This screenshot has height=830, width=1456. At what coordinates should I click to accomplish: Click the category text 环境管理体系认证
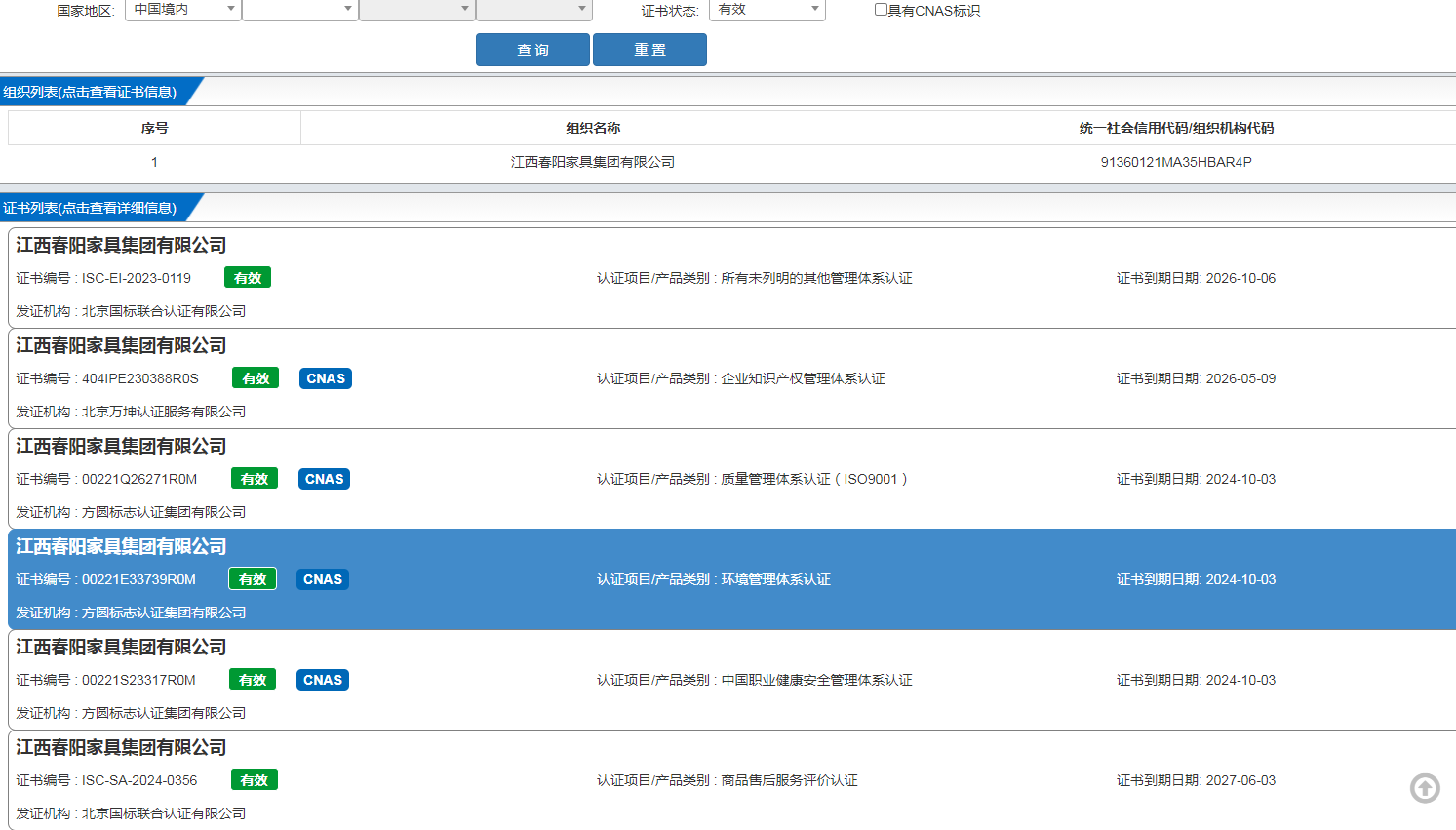click(775, 579)
